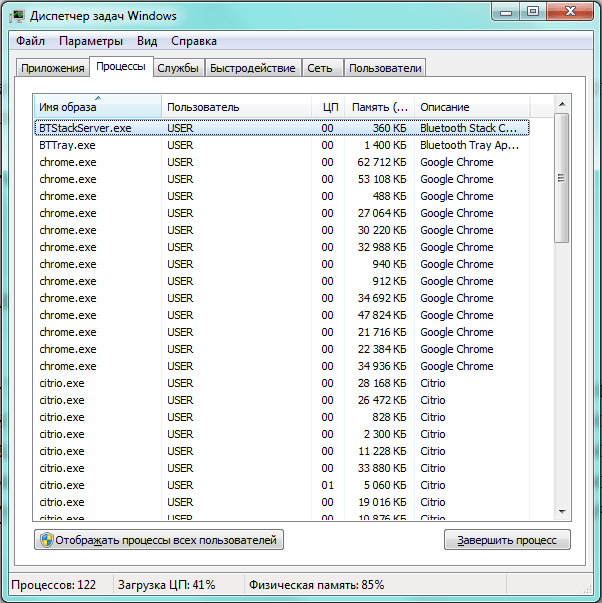602x603 pixels.
Task: Select chrome.exe using 30 220 КБ
Action: [x=282, y=230]
